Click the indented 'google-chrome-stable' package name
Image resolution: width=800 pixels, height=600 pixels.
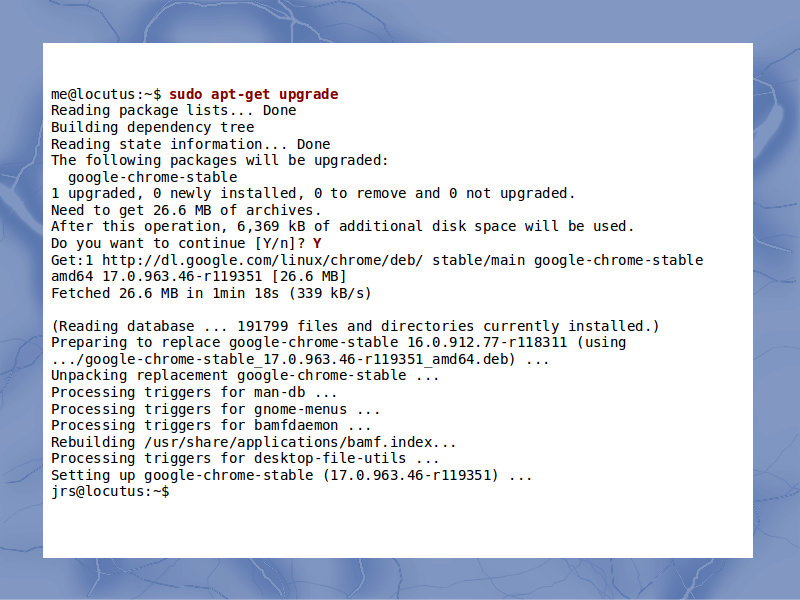tap(153, 177)
